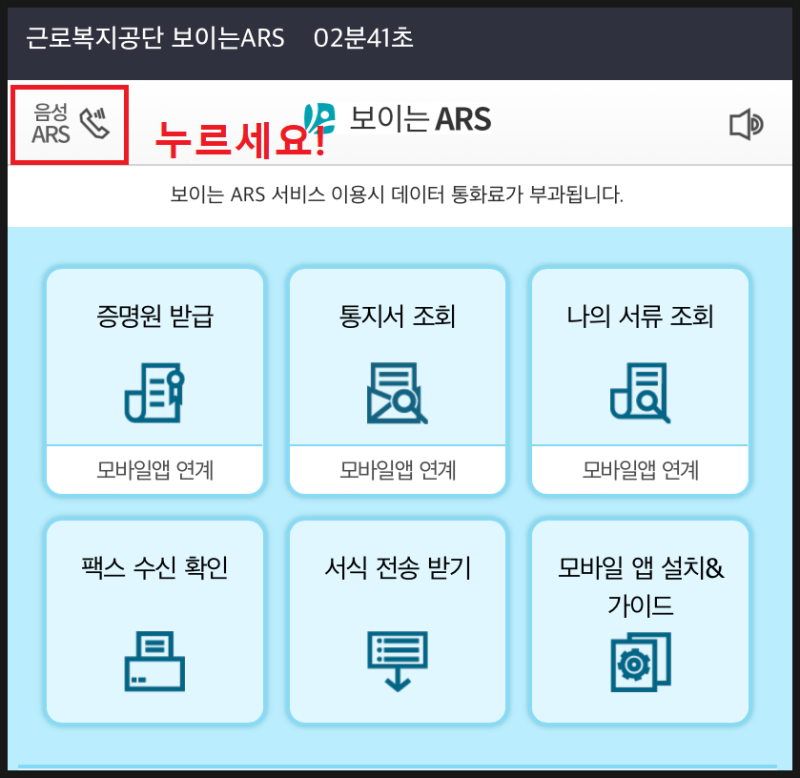Click the data charge notice text
Viewport: 800px width, 778px height.
396,194
